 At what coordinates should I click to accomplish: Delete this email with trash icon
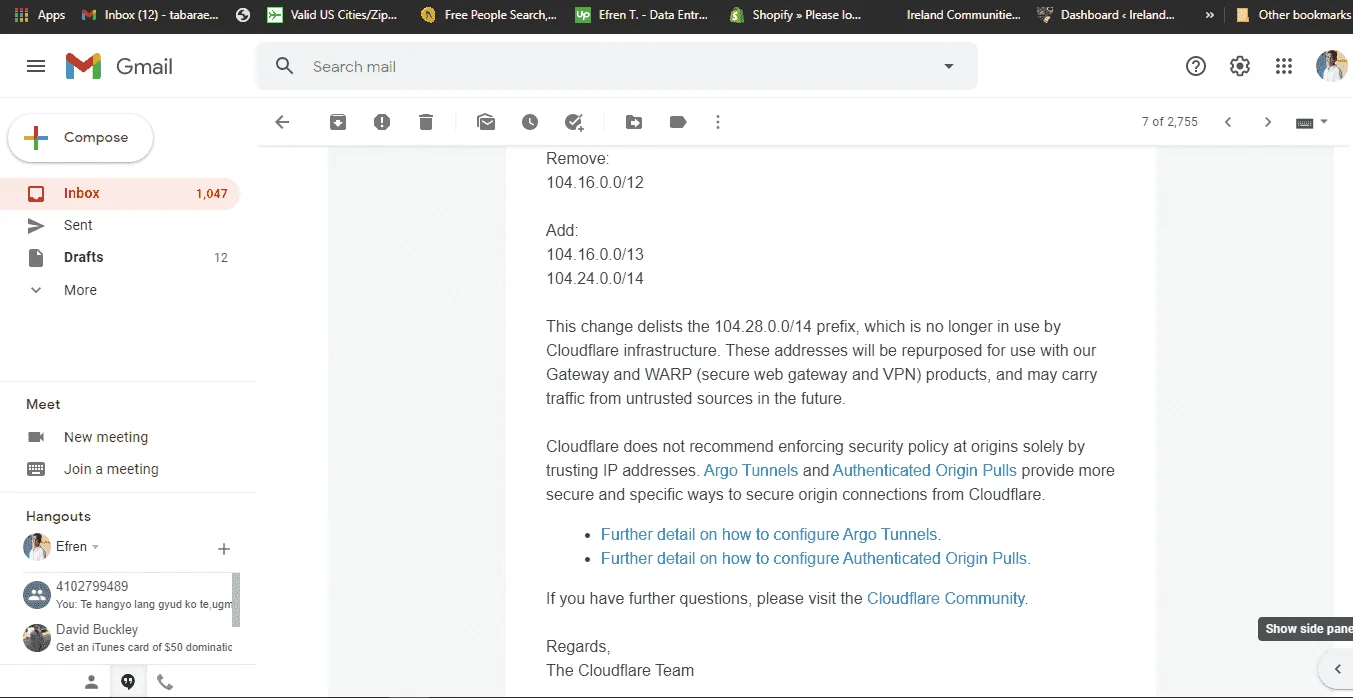click(426, 122)
